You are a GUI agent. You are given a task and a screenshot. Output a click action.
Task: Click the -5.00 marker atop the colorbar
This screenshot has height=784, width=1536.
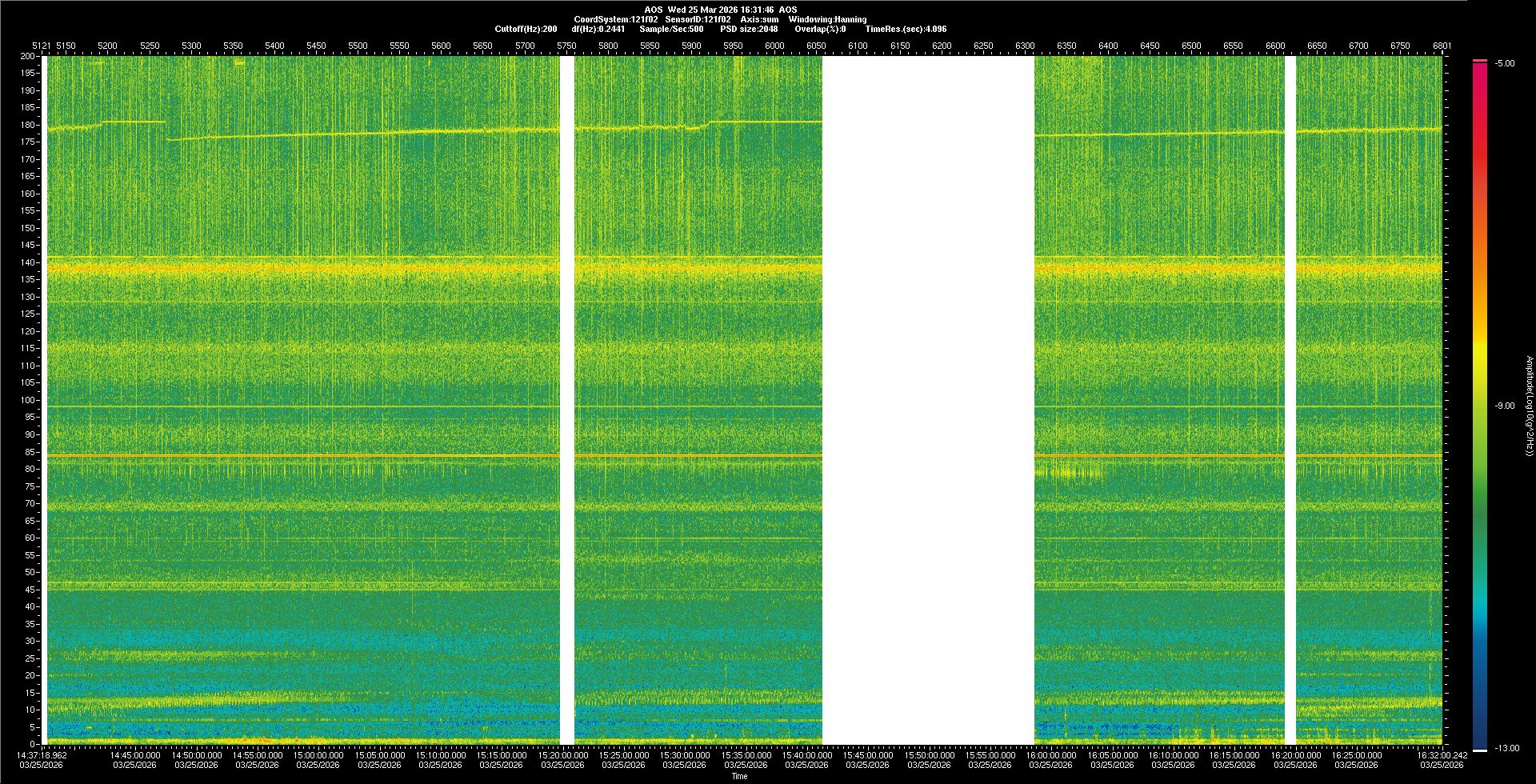[1504, 63]
